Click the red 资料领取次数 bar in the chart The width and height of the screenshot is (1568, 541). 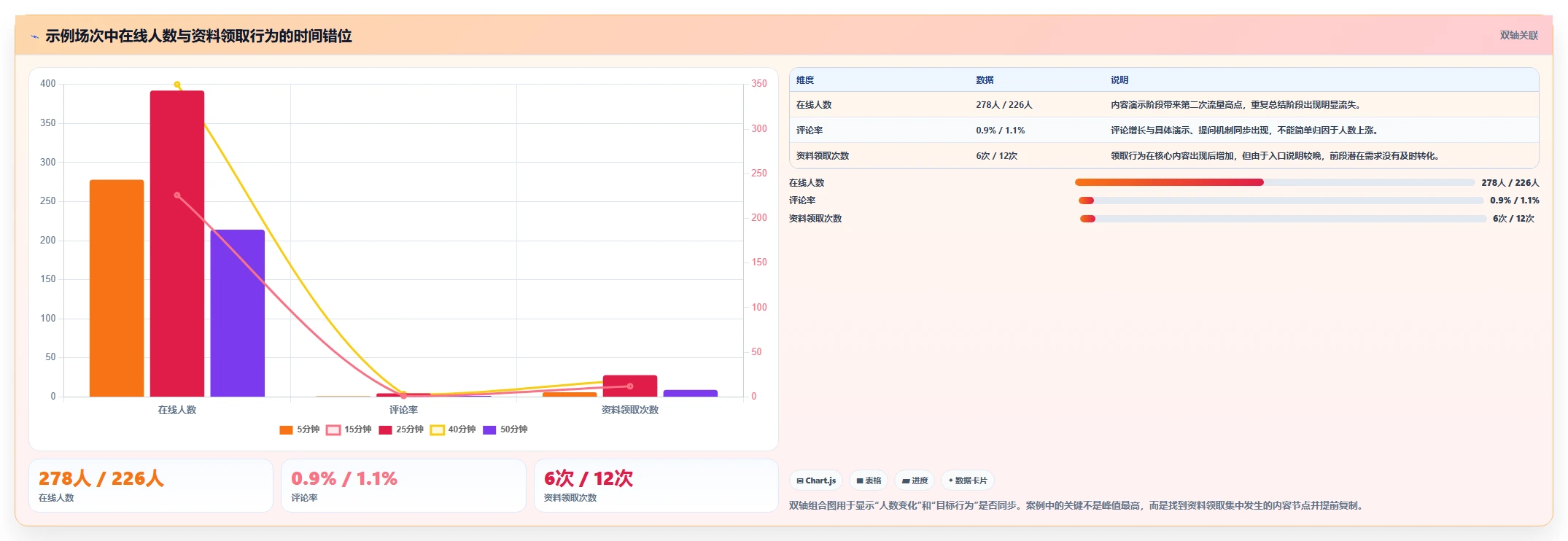tap(630, 386)
